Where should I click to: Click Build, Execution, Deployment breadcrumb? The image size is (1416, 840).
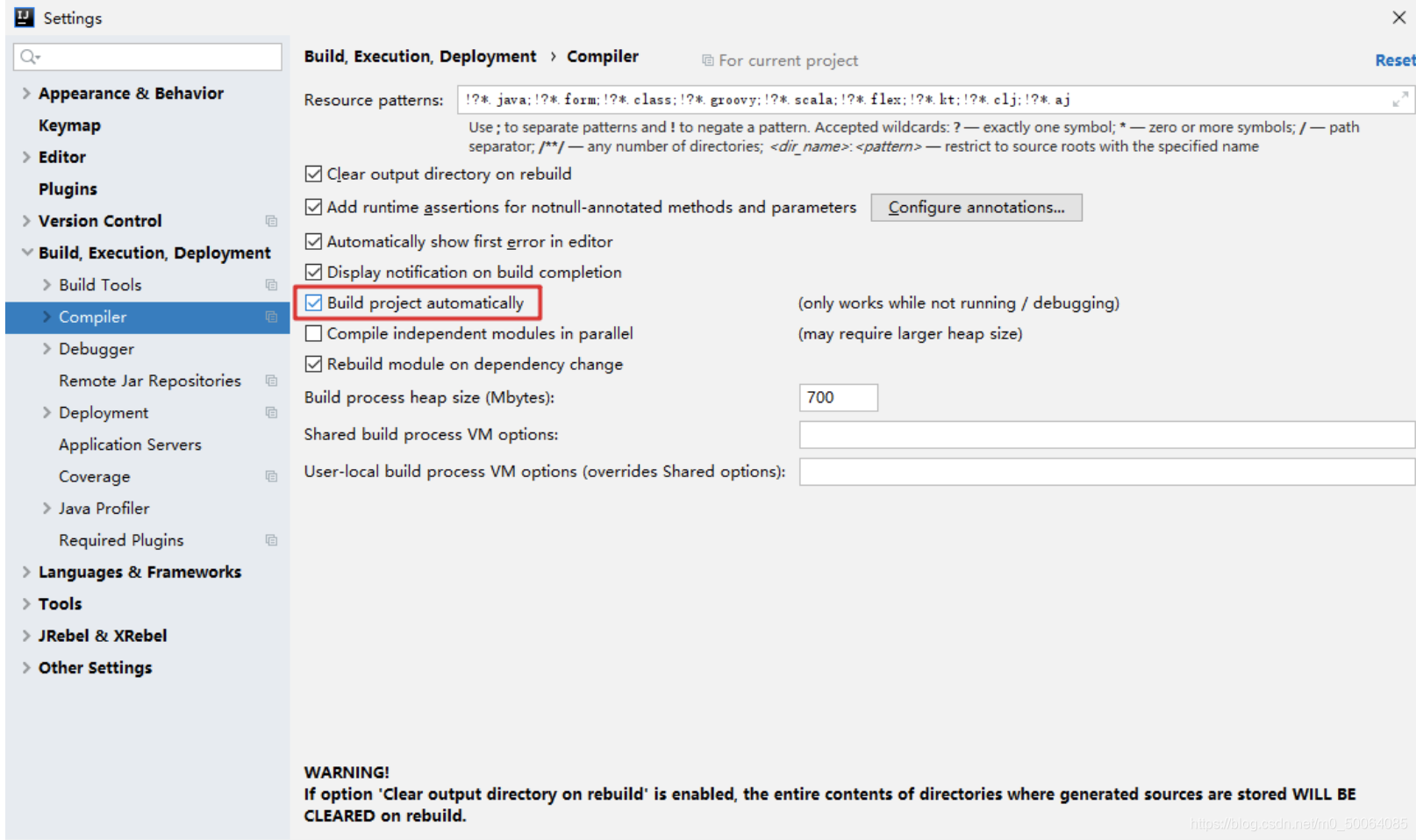coord(420,56)
